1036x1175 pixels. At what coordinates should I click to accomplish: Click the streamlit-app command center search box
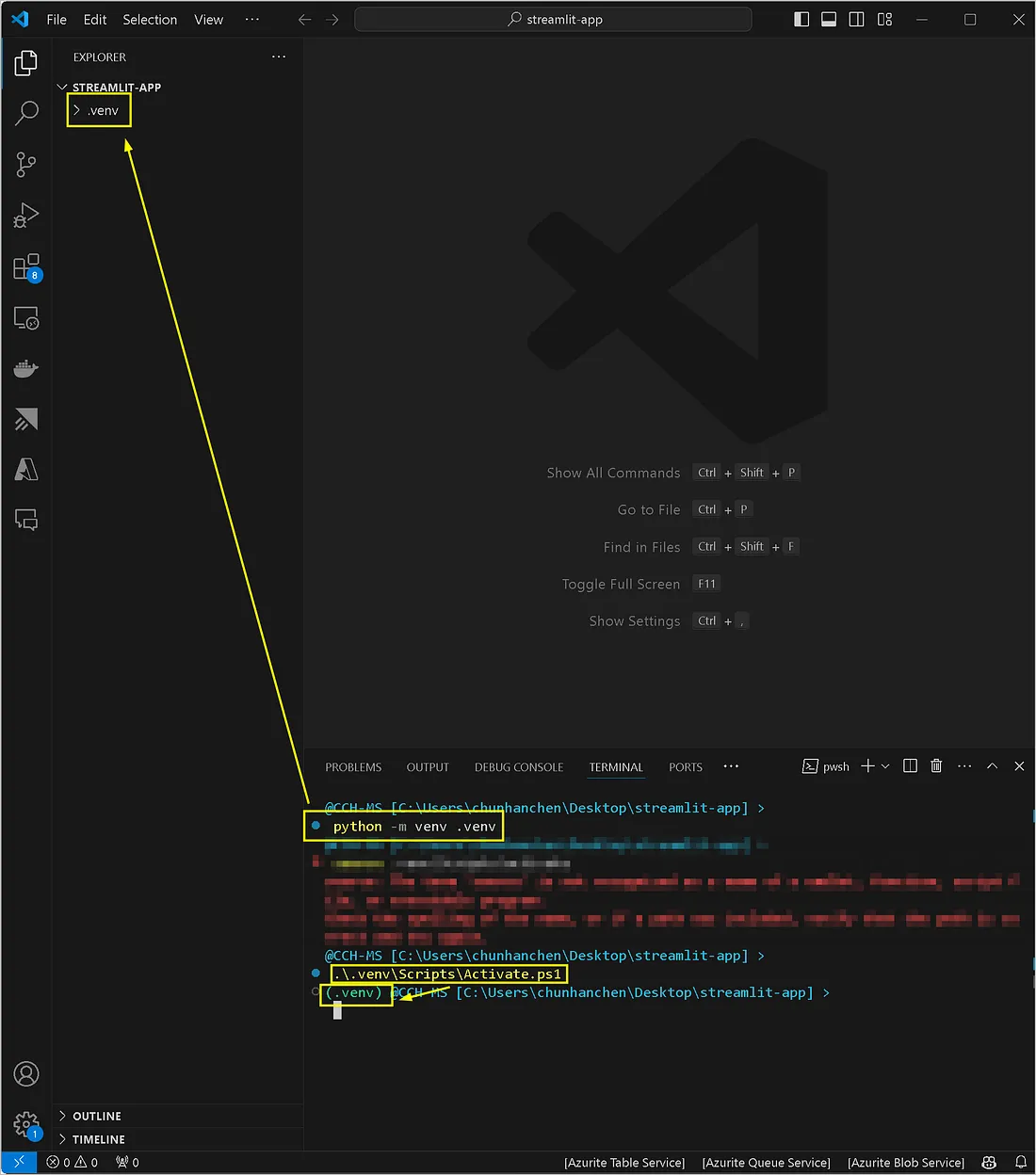[x=554, y=20]
